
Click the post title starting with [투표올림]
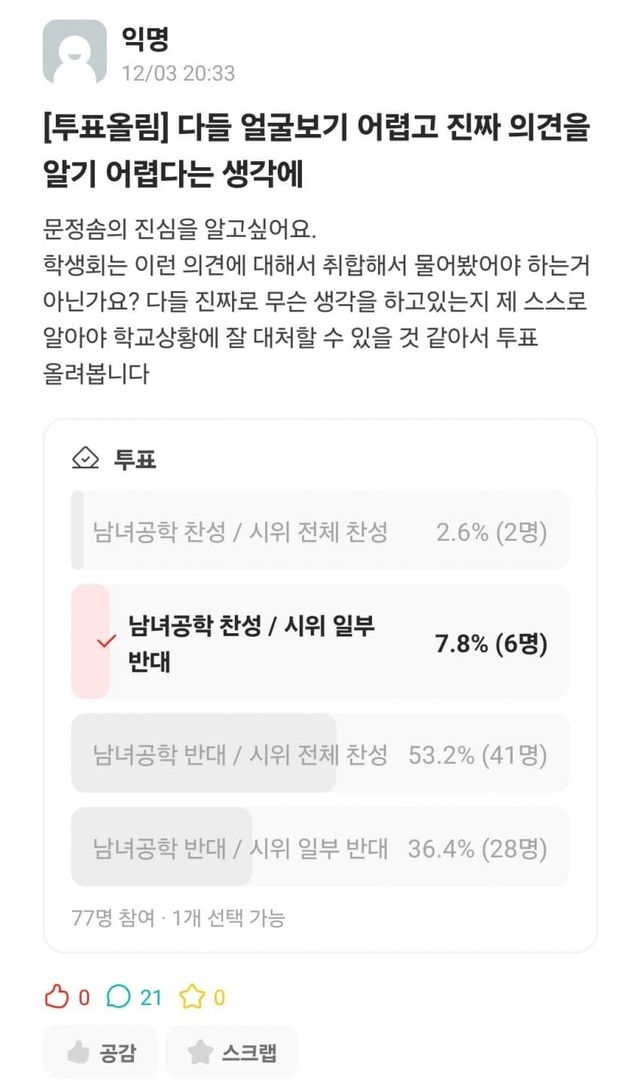coord(318,149)
